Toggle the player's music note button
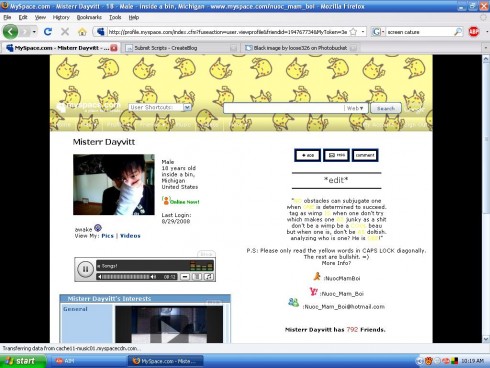Viewport: 490px width, 368px height. point(209,277)
